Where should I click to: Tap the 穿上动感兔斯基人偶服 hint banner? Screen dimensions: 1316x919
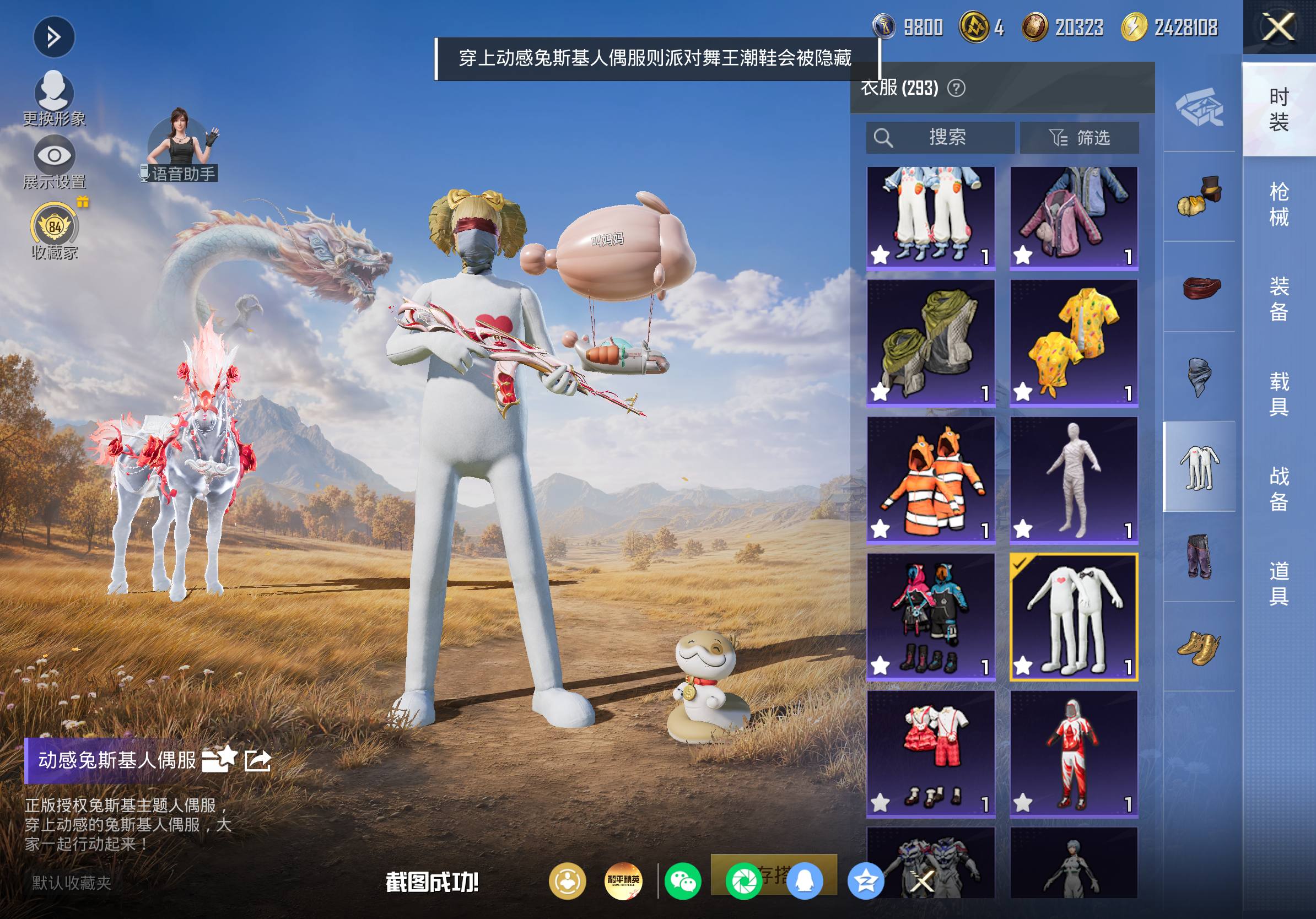(656, 58)
